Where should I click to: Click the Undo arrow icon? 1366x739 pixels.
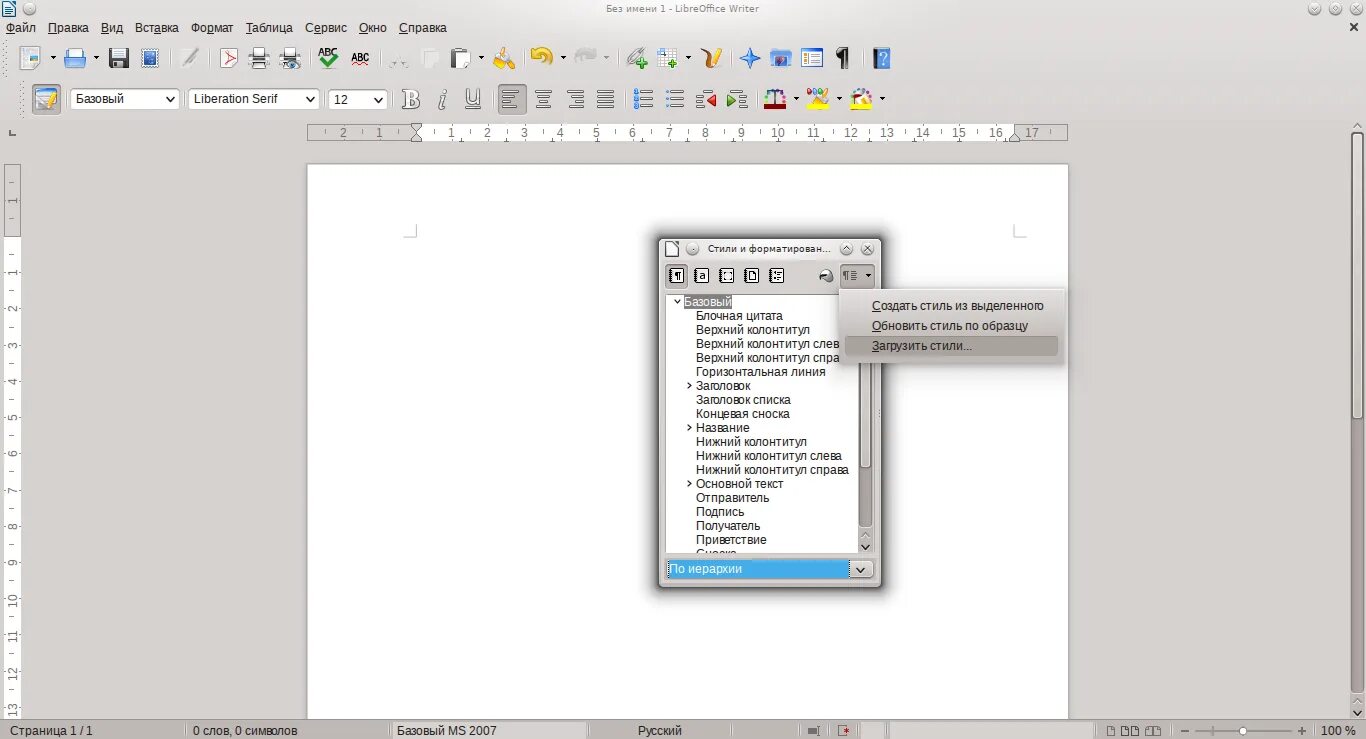pos(541,58)
